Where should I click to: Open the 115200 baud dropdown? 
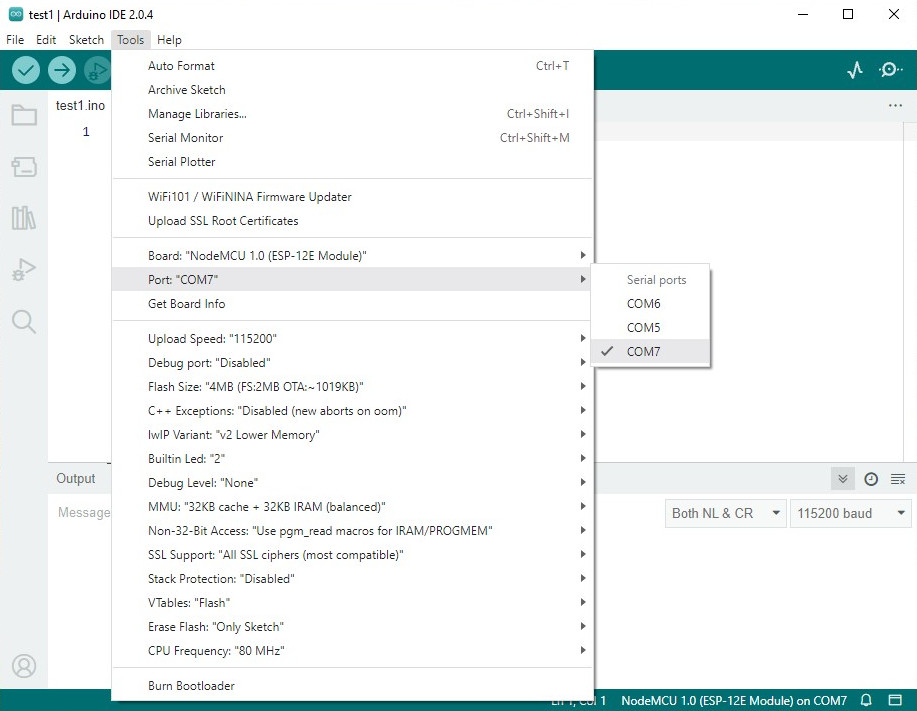(x=850, y=513)
